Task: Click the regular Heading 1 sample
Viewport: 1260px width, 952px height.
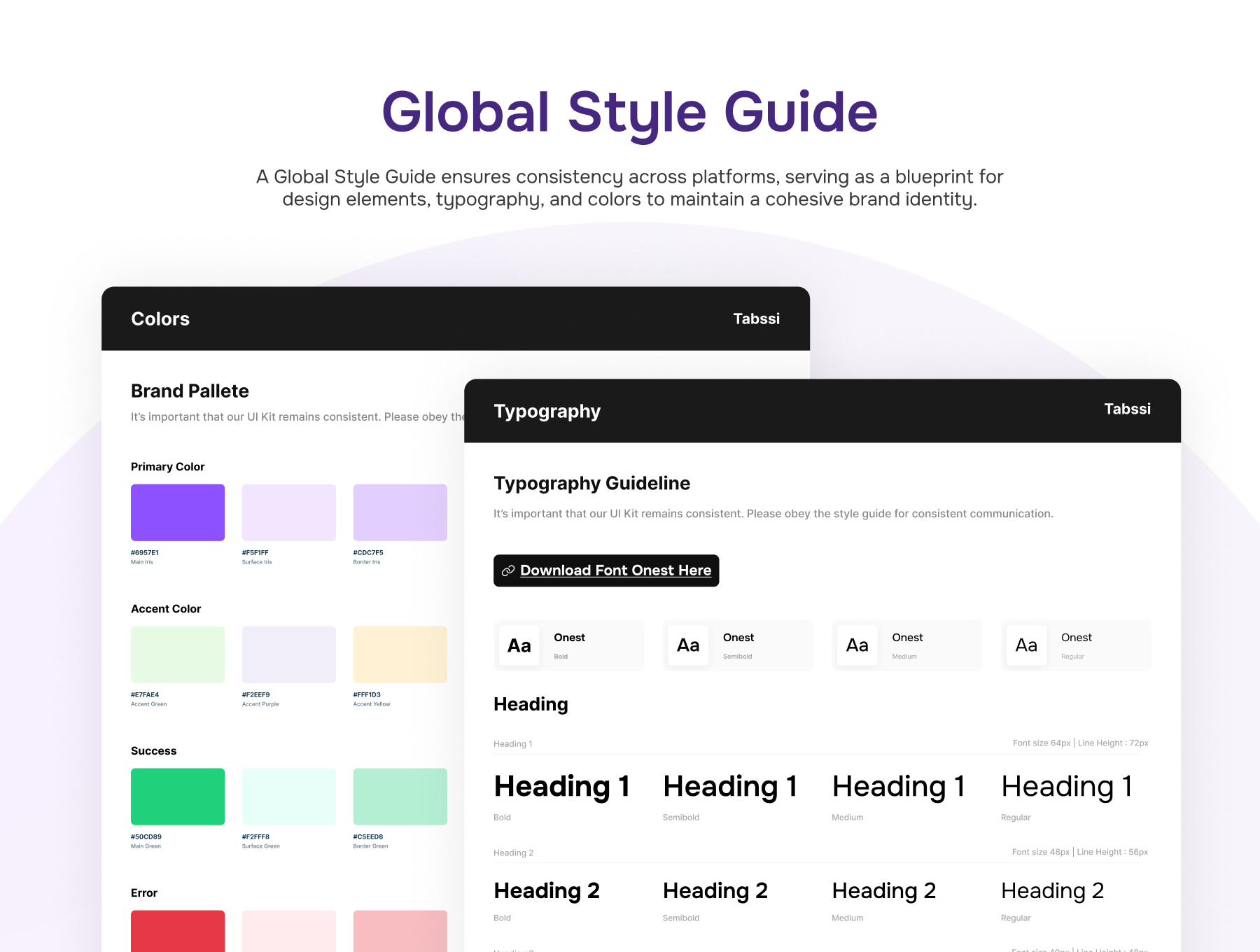Action: pos(1067,787)
